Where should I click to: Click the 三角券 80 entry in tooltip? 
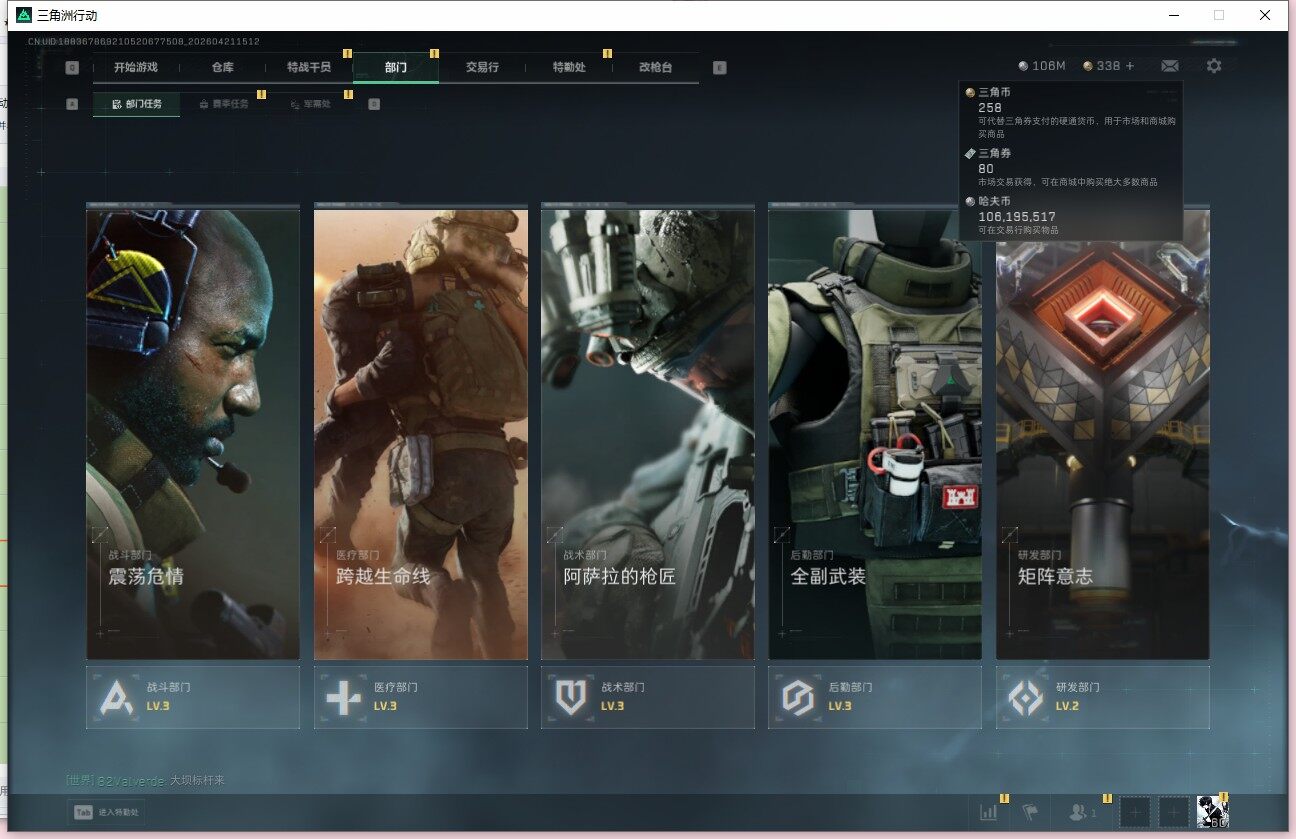1072,166
